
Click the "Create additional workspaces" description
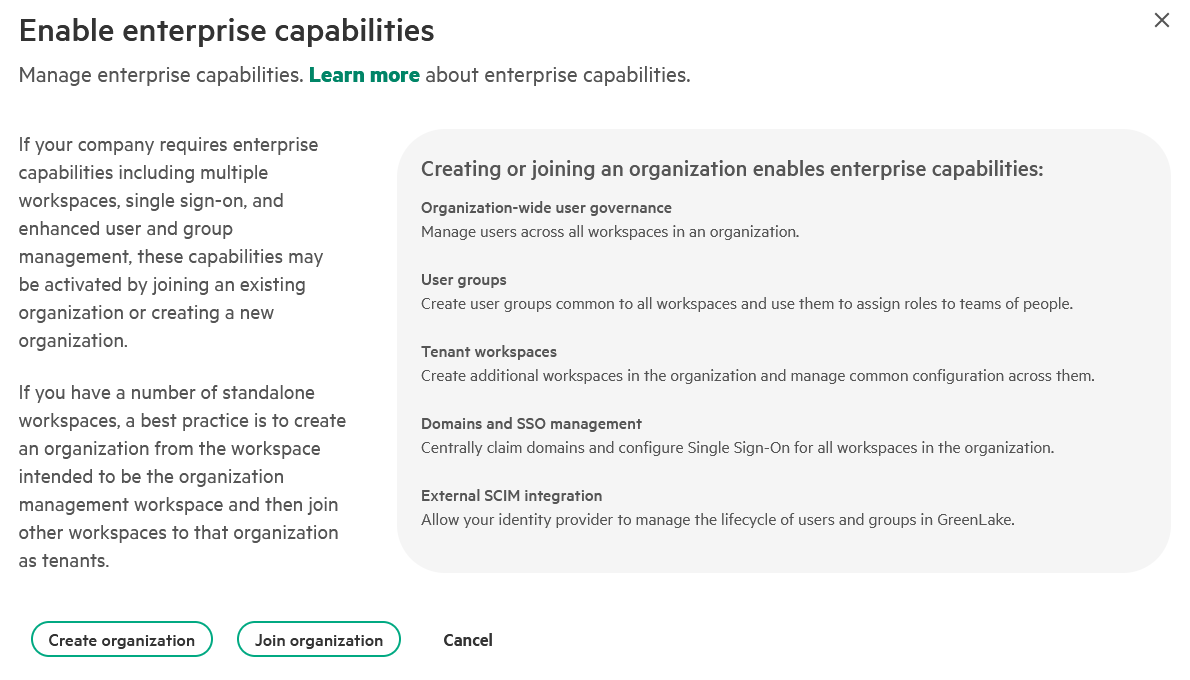coord(757,376)
